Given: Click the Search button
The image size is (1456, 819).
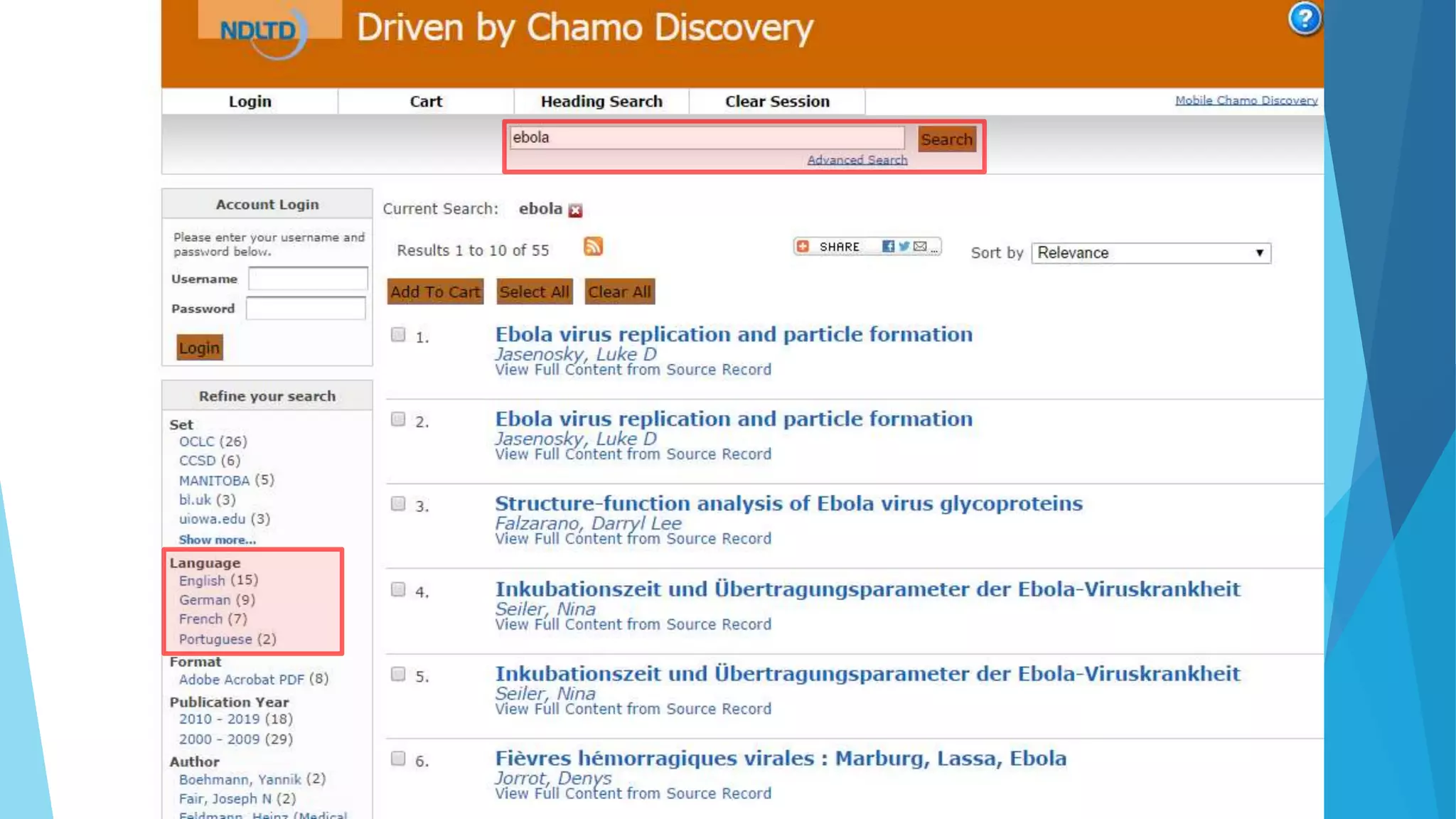Looking at the screenshot, I should pyautogui.click(x=946, y=139).
